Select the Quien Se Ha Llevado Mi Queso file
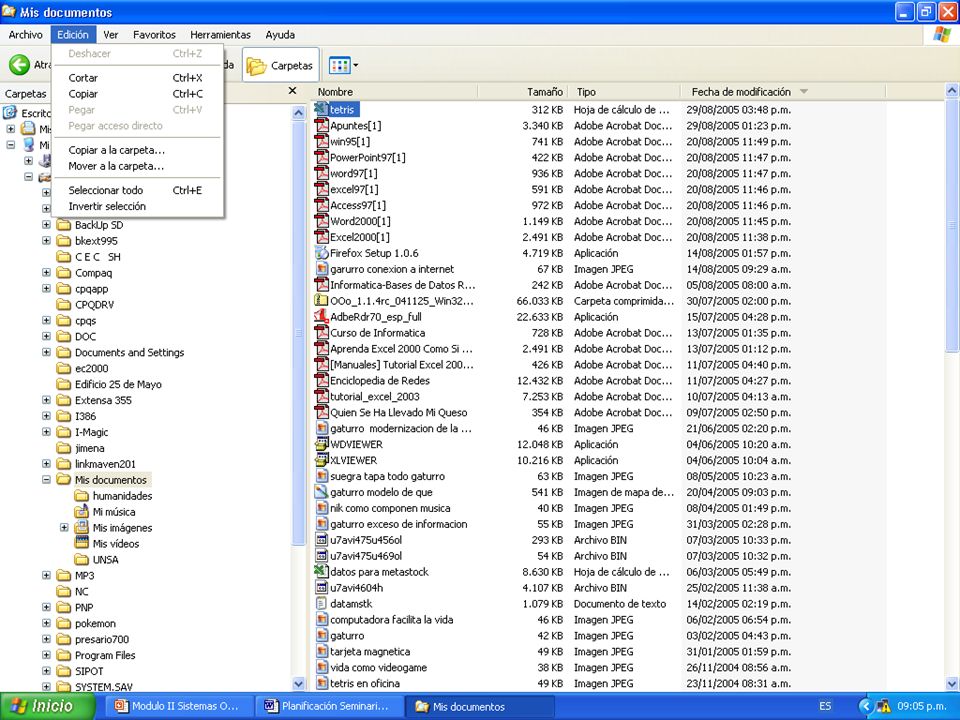 click(x=399, y=412)
